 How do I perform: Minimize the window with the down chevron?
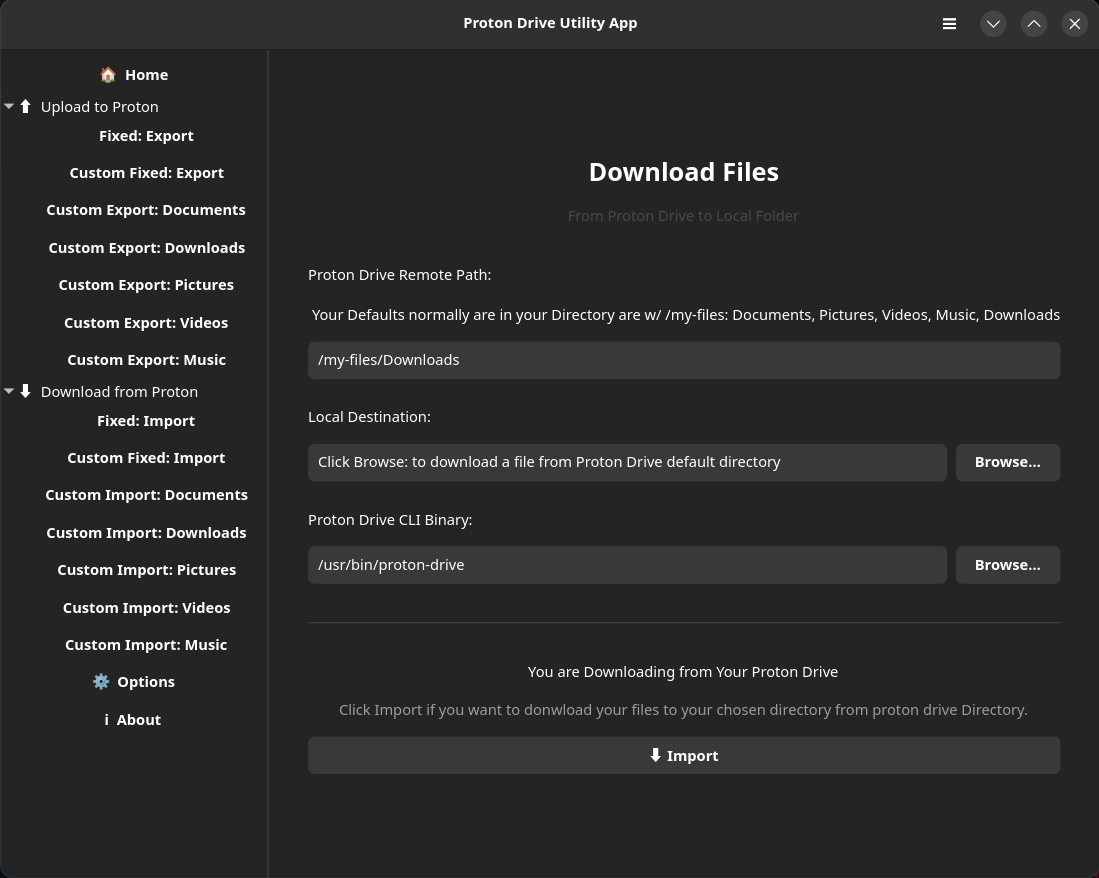pyautogui.click(x=993, y=24)
